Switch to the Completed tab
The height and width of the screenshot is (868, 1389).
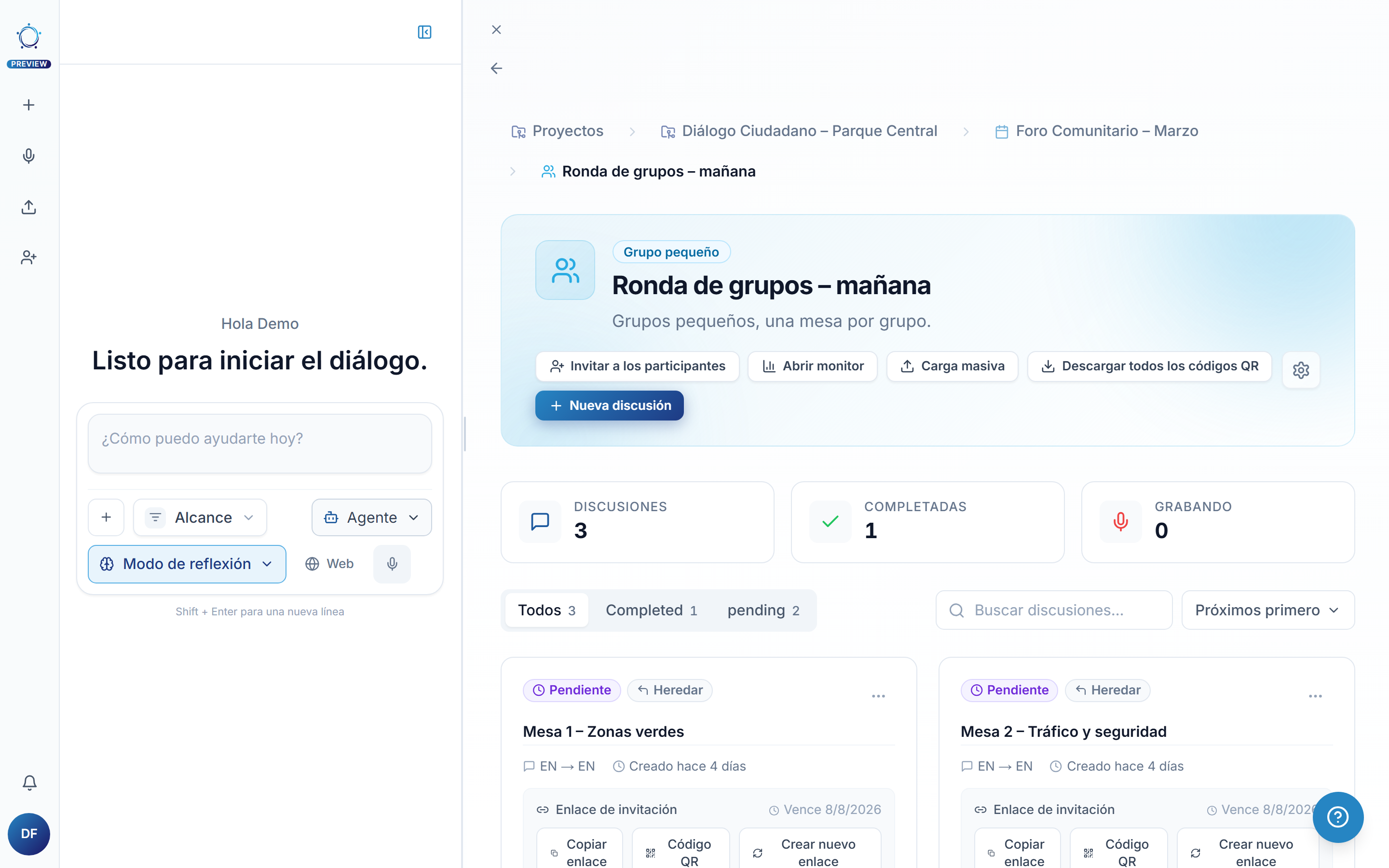point(652,610)
